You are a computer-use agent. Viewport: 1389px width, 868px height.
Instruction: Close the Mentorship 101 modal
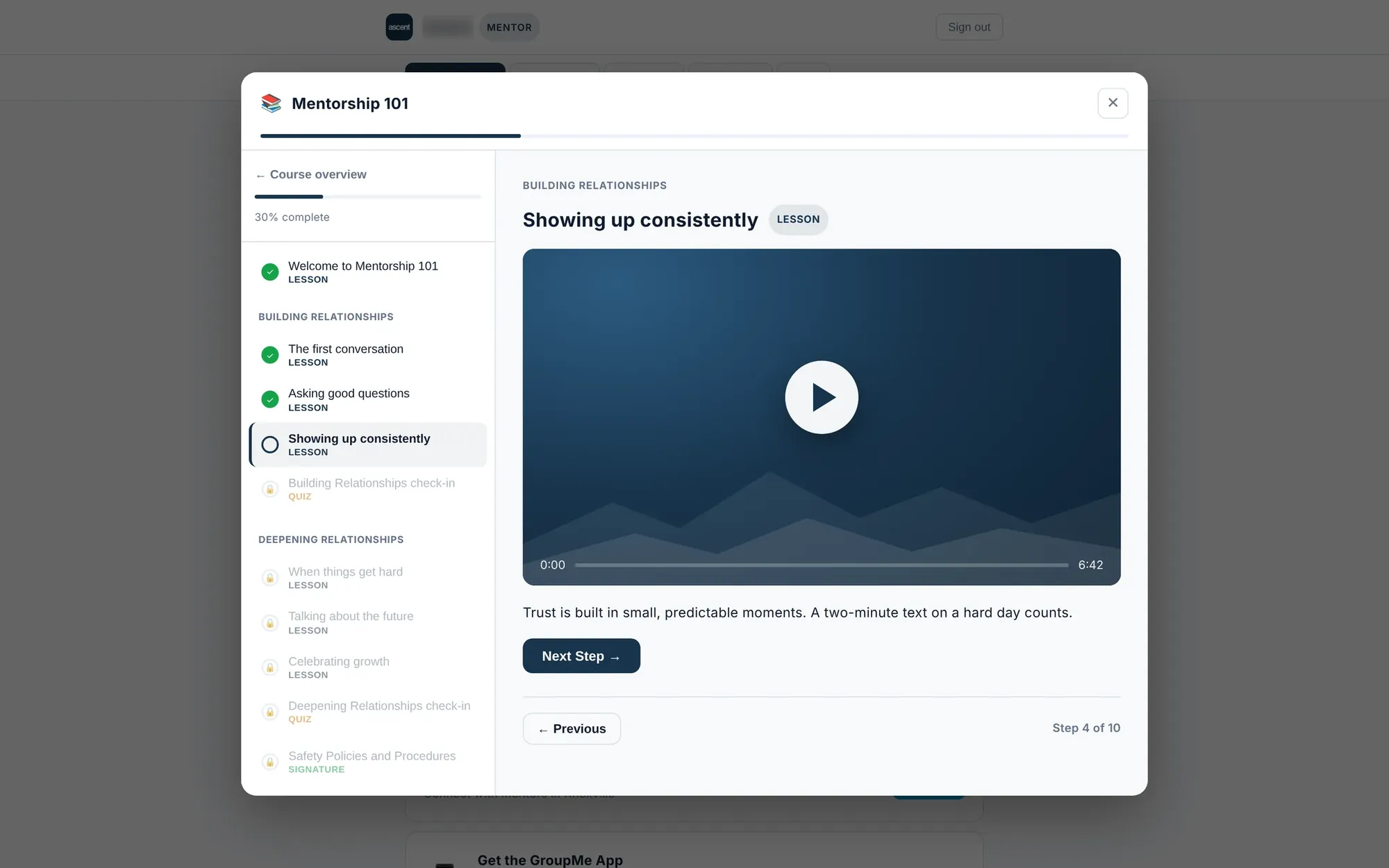click(1113, 103)
